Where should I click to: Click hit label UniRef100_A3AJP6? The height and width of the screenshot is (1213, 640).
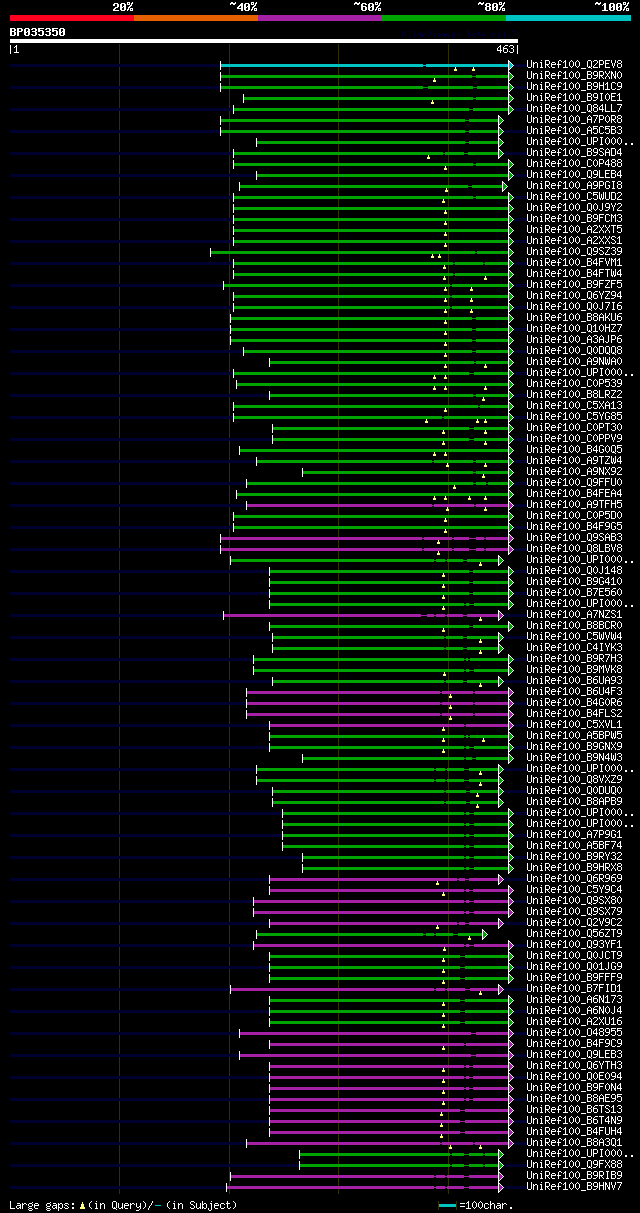coord(574,340)
